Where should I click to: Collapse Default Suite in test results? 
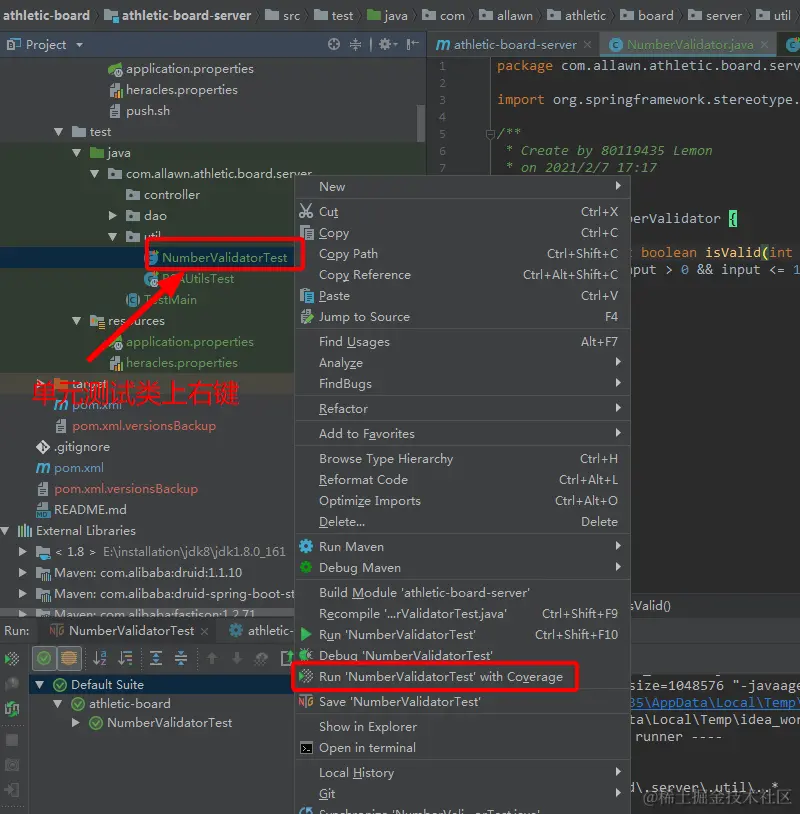click(x=39, y=685)
